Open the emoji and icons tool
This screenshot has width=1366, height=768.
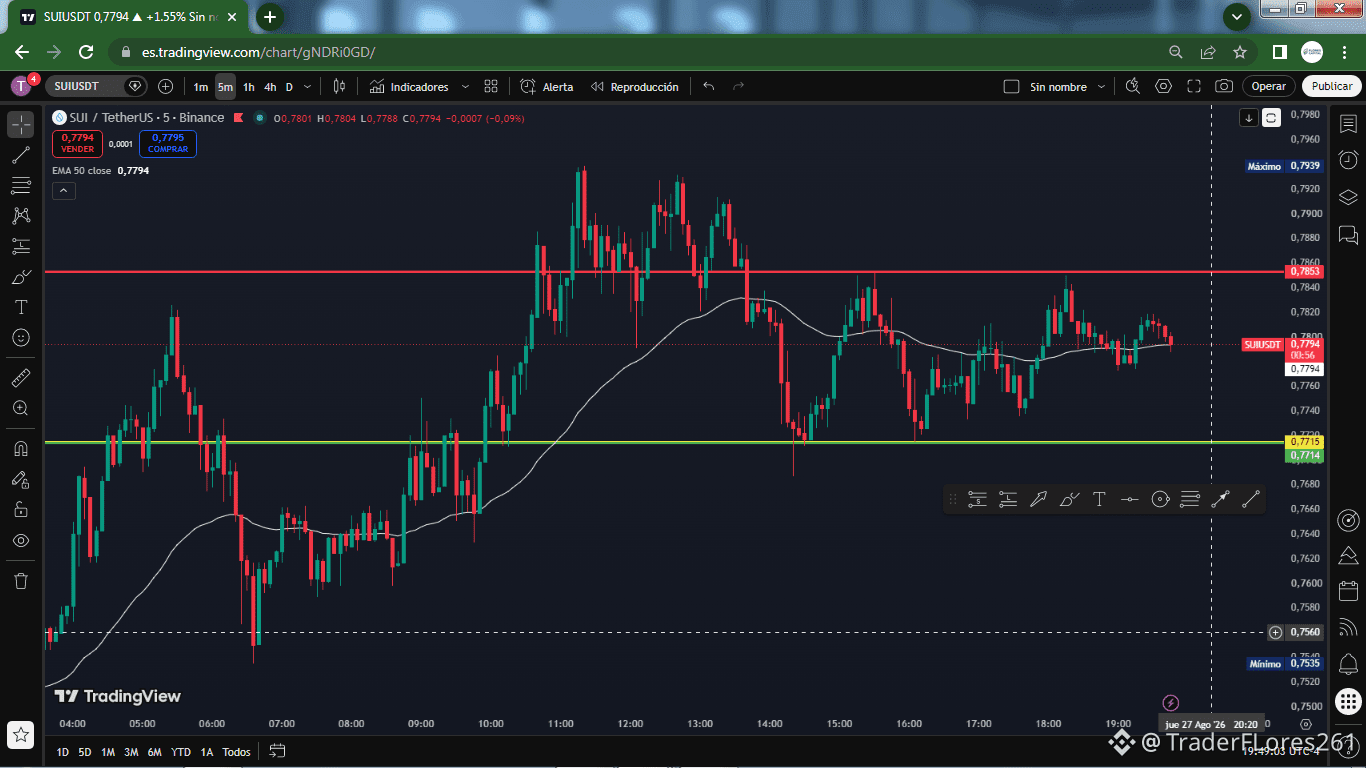coord(21,338)
